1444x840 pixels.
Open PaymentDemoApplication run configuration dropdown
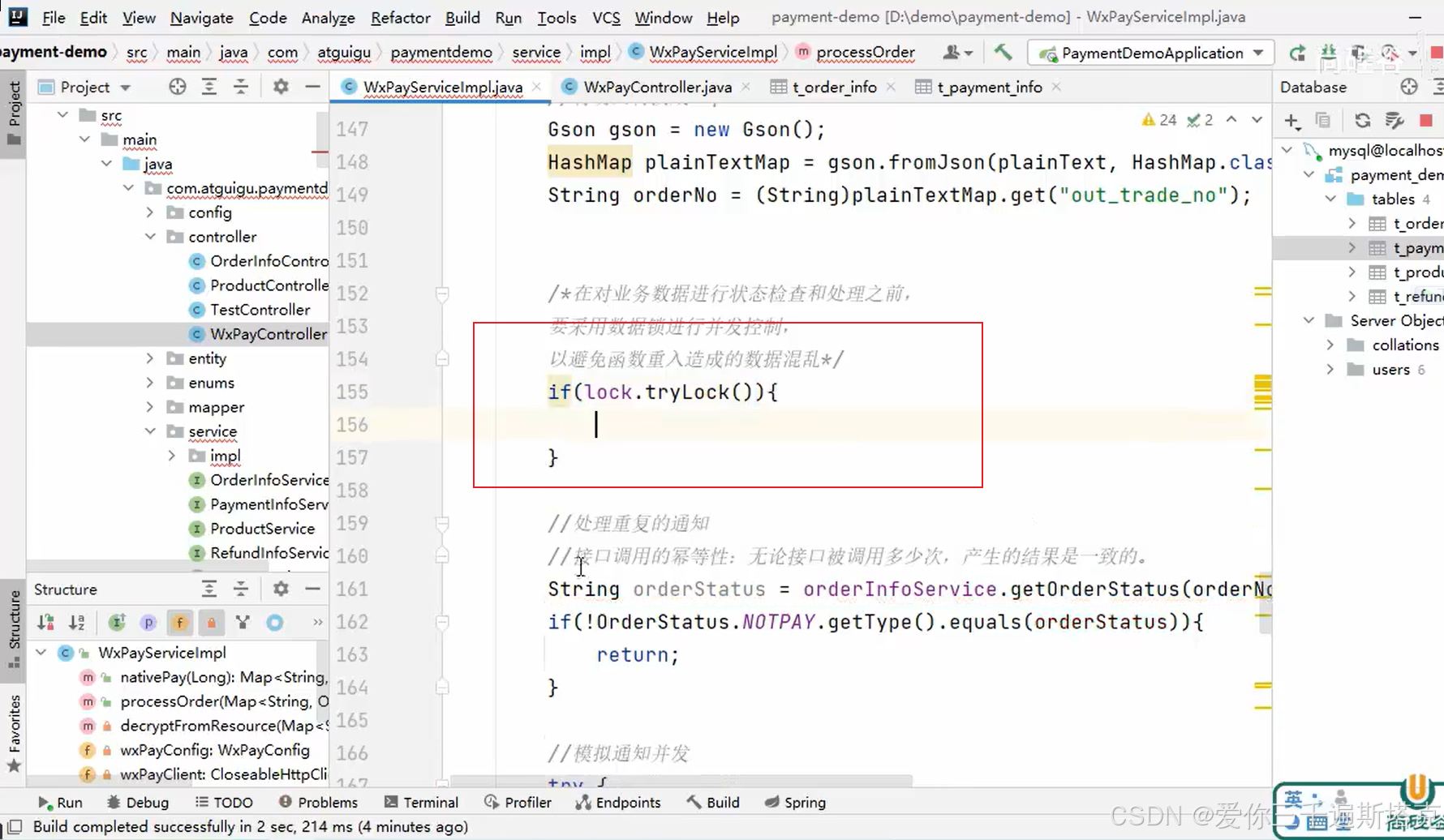[1150, 53]
